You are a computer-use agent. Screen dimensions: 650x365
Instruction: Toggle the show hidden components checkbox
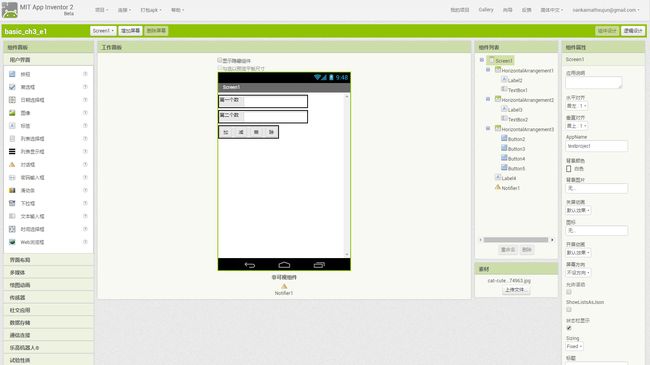point(220,60)
